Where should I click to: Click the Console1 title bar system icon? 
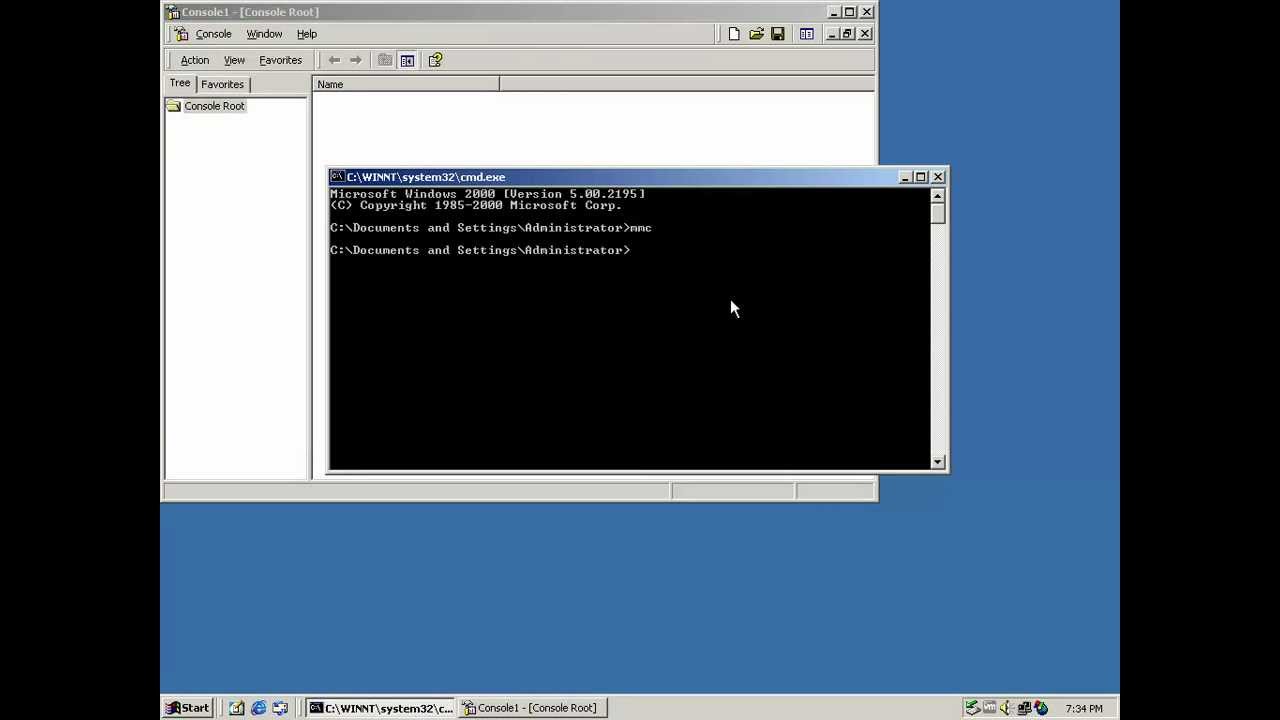pyautogui.click(x=173, y=12)
